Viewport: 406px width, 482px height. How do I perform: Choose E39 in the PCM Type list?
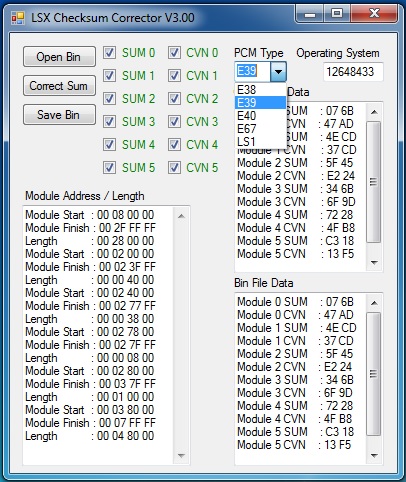pyautogui.click(x=260, y=103)
